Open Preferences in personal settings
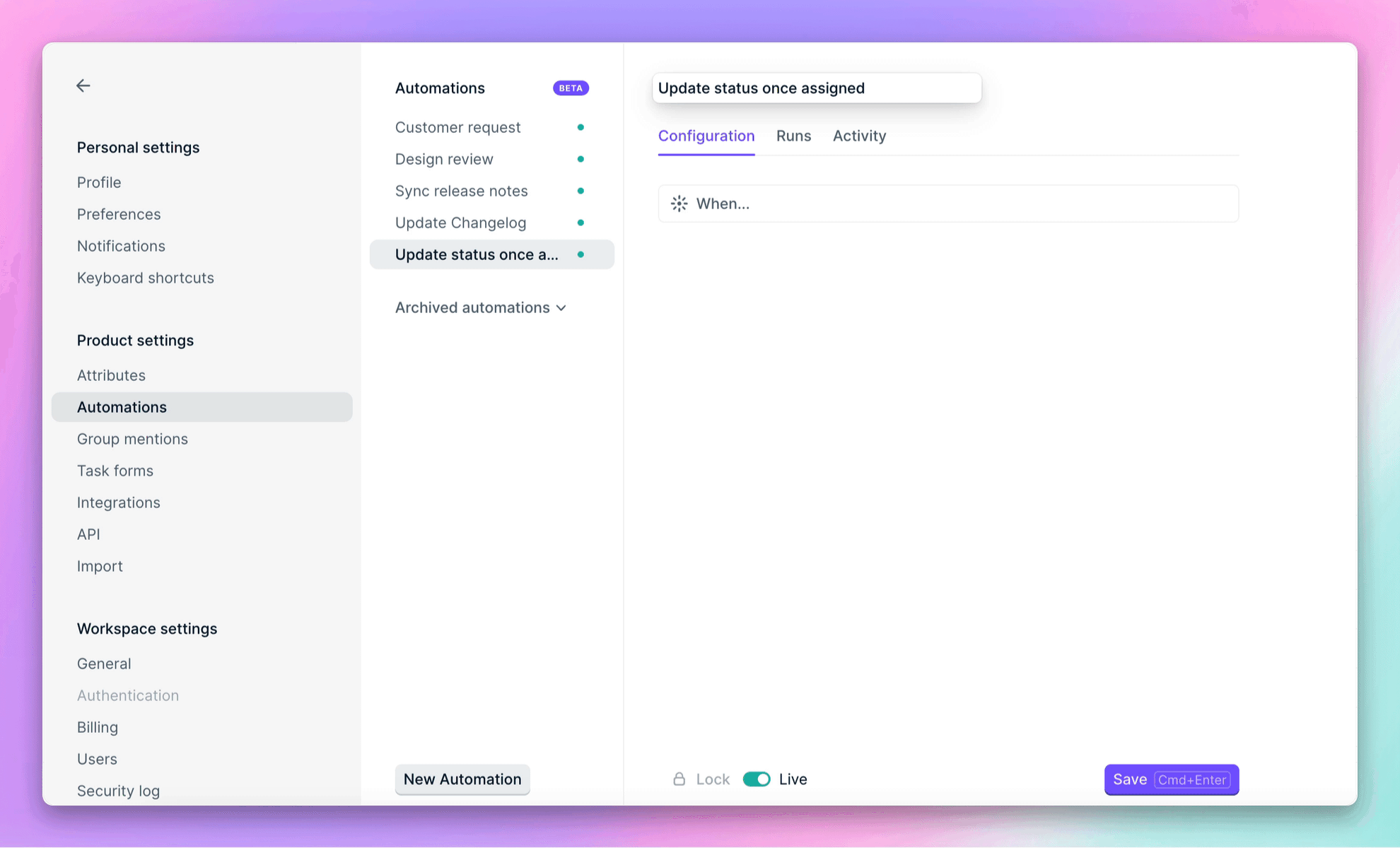The height and width of the screenshot is (848, 1400). click(x=119, y=214)
